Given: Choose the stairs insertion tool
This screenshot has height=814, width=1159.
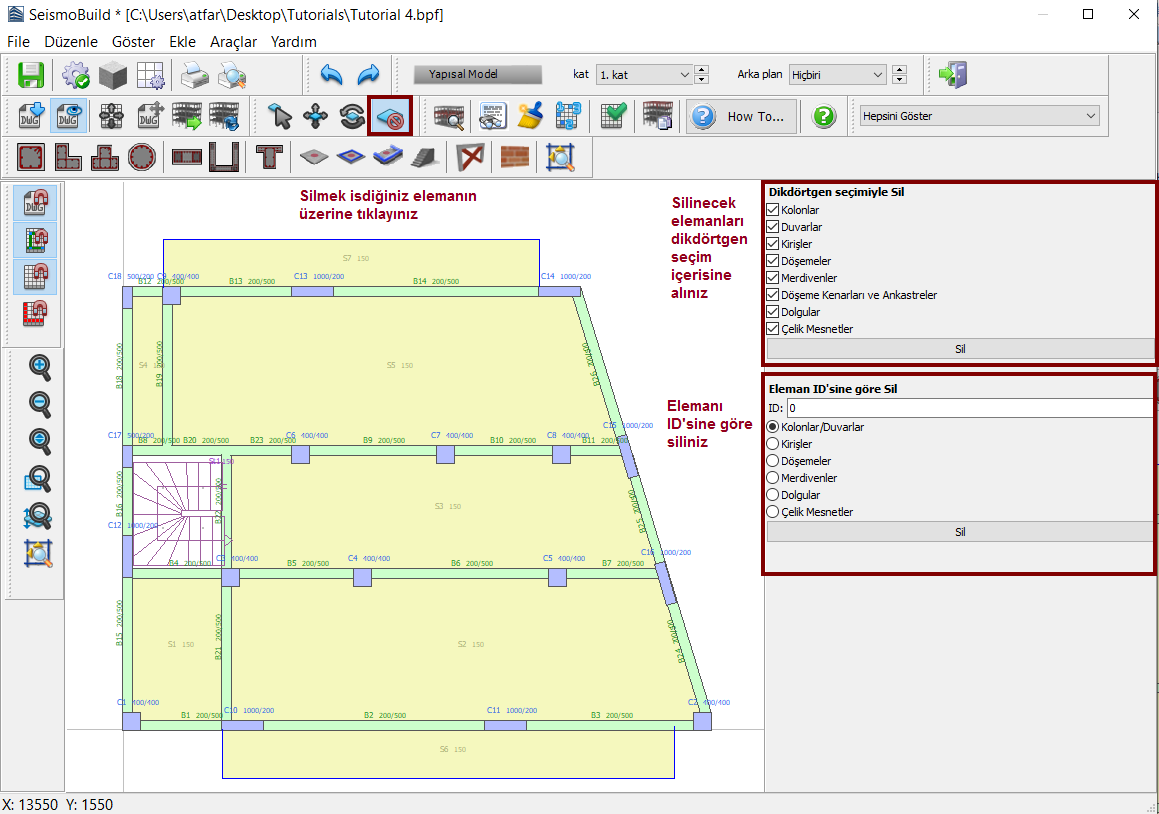Looking at the screenshot, I should 424,157.
